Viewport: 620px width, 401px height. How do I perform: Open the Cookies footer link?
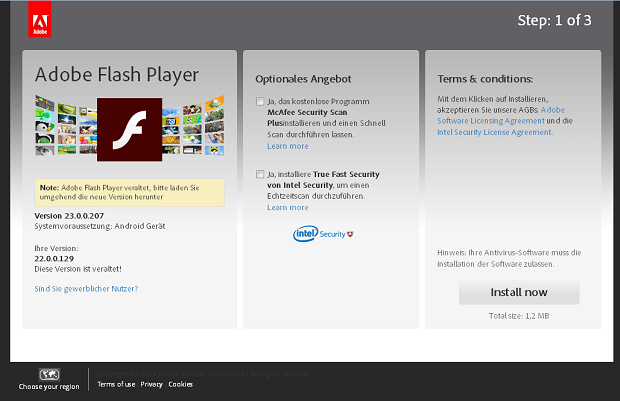(181, 384)
